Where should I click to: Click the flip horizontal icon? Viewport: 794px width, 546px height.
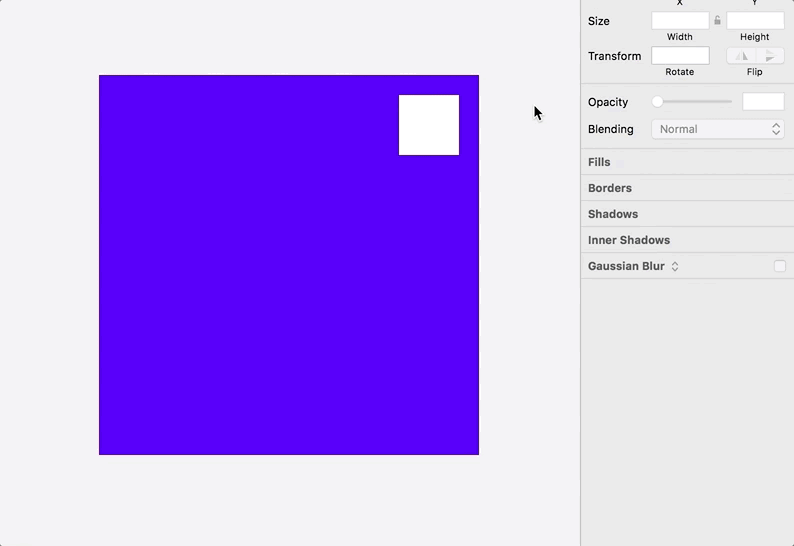click(741, 56)
